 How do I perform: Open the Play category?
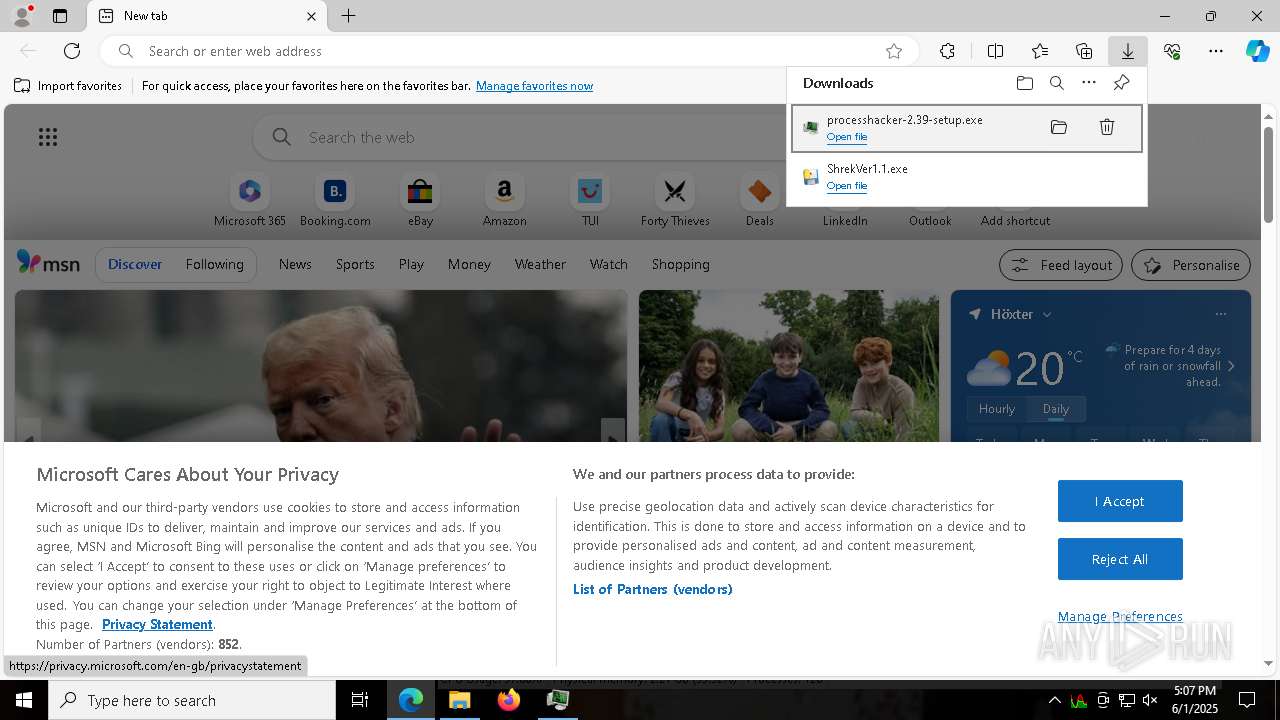pos(411,264)
